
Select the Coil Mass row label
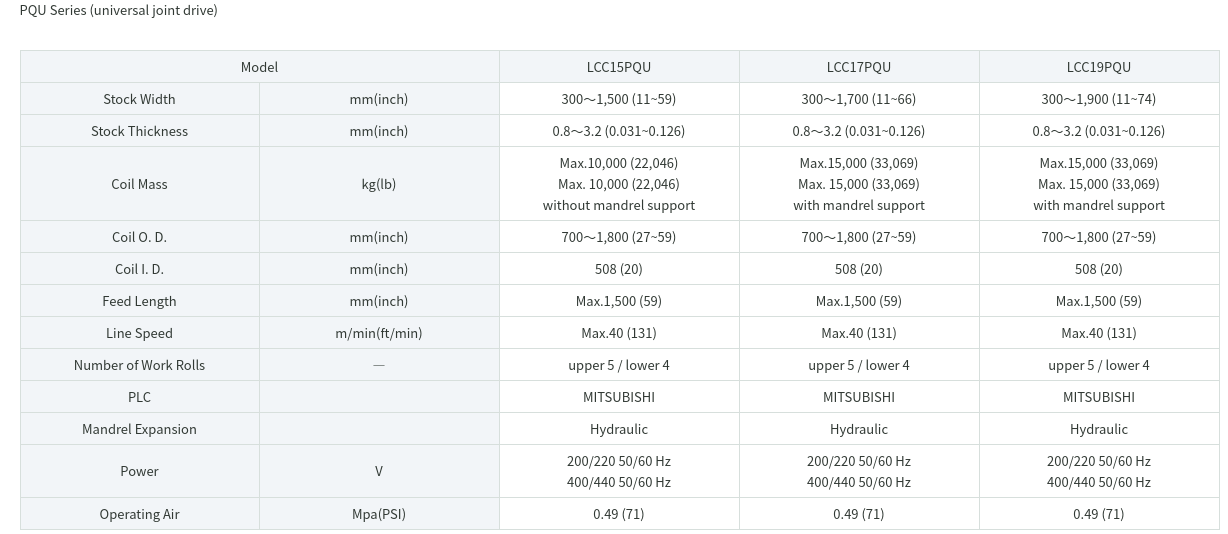click(x=140, y=184)
